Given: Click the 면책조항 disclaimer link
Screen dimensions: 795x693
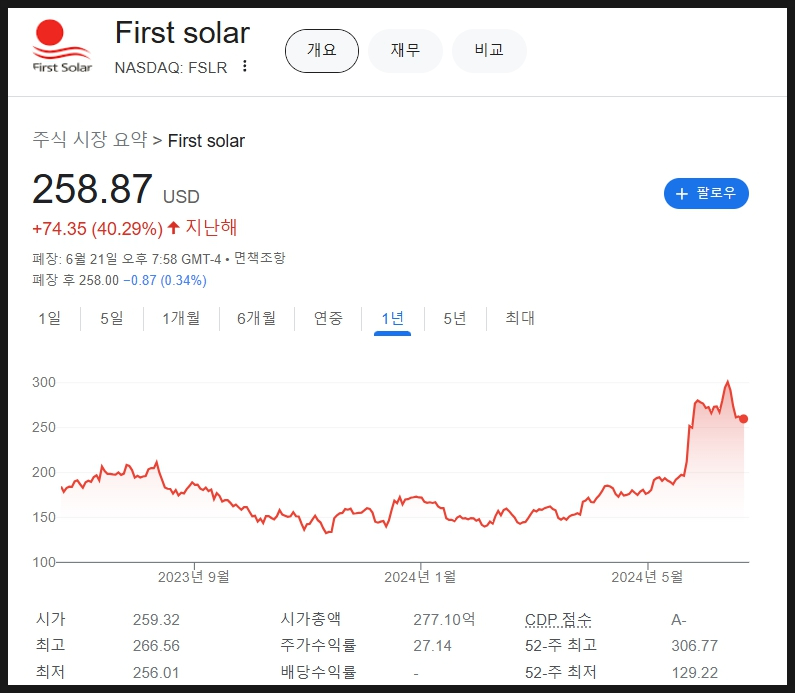Looking at the screenshot, I should point(260,259).
